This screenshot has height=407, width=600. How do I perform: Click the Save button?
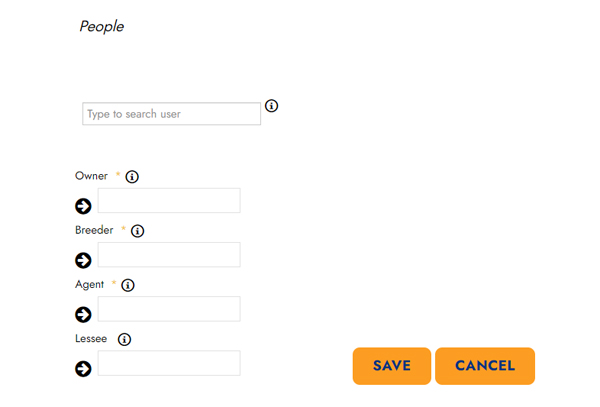pyautogui.click(x=392, y=366)
